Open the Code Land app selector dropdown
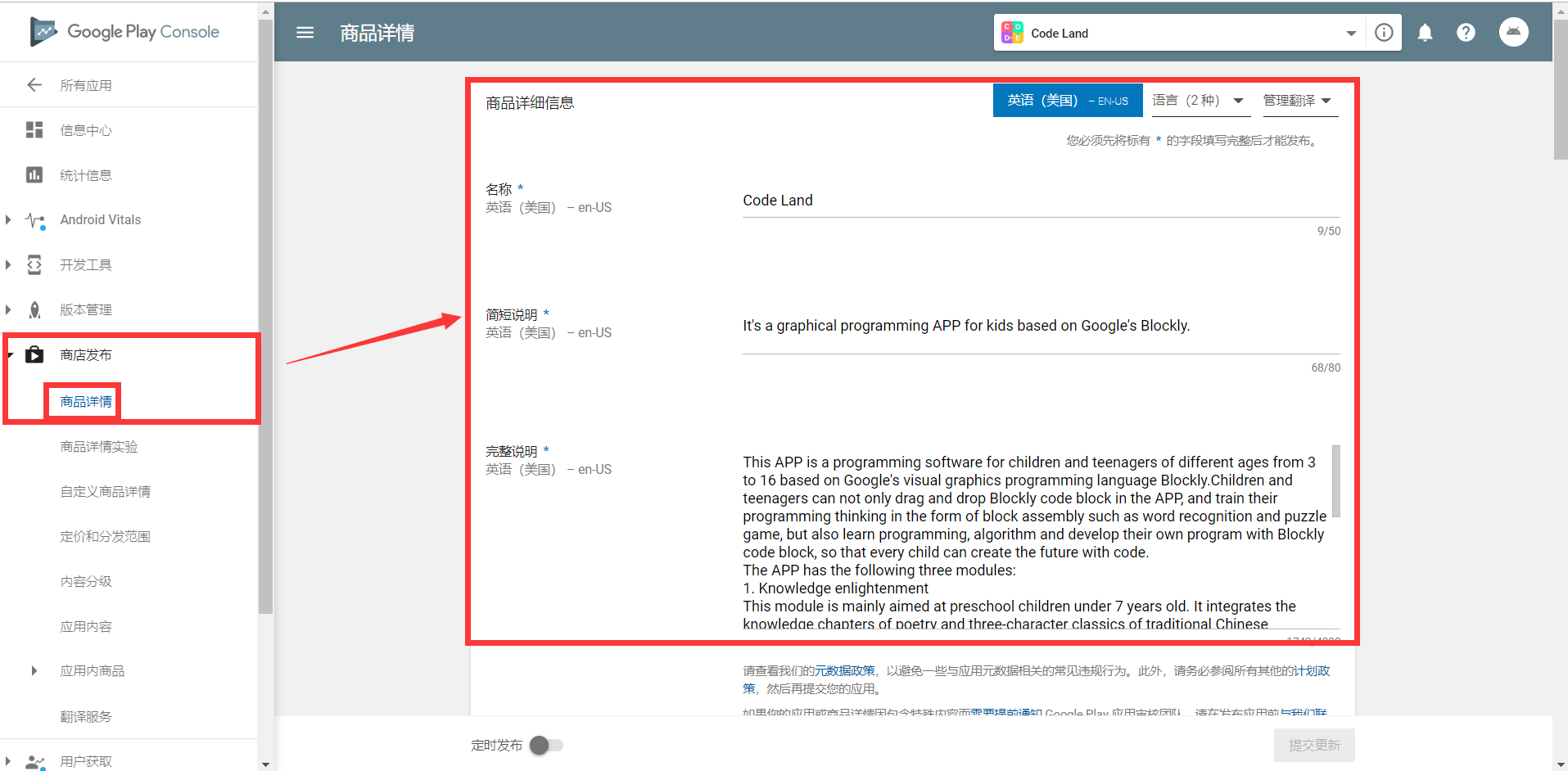 tap(1351, 34)
